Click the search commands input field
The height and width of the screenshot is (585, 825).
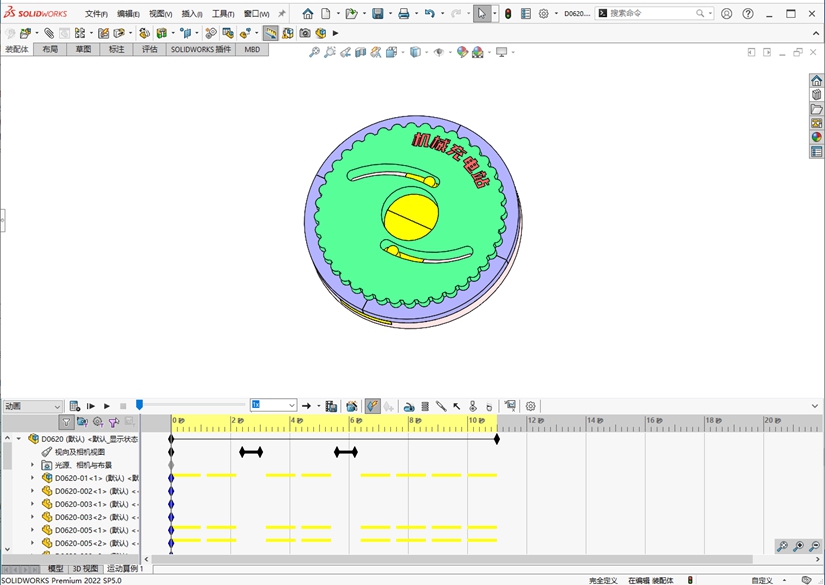[x=650, y=14]
